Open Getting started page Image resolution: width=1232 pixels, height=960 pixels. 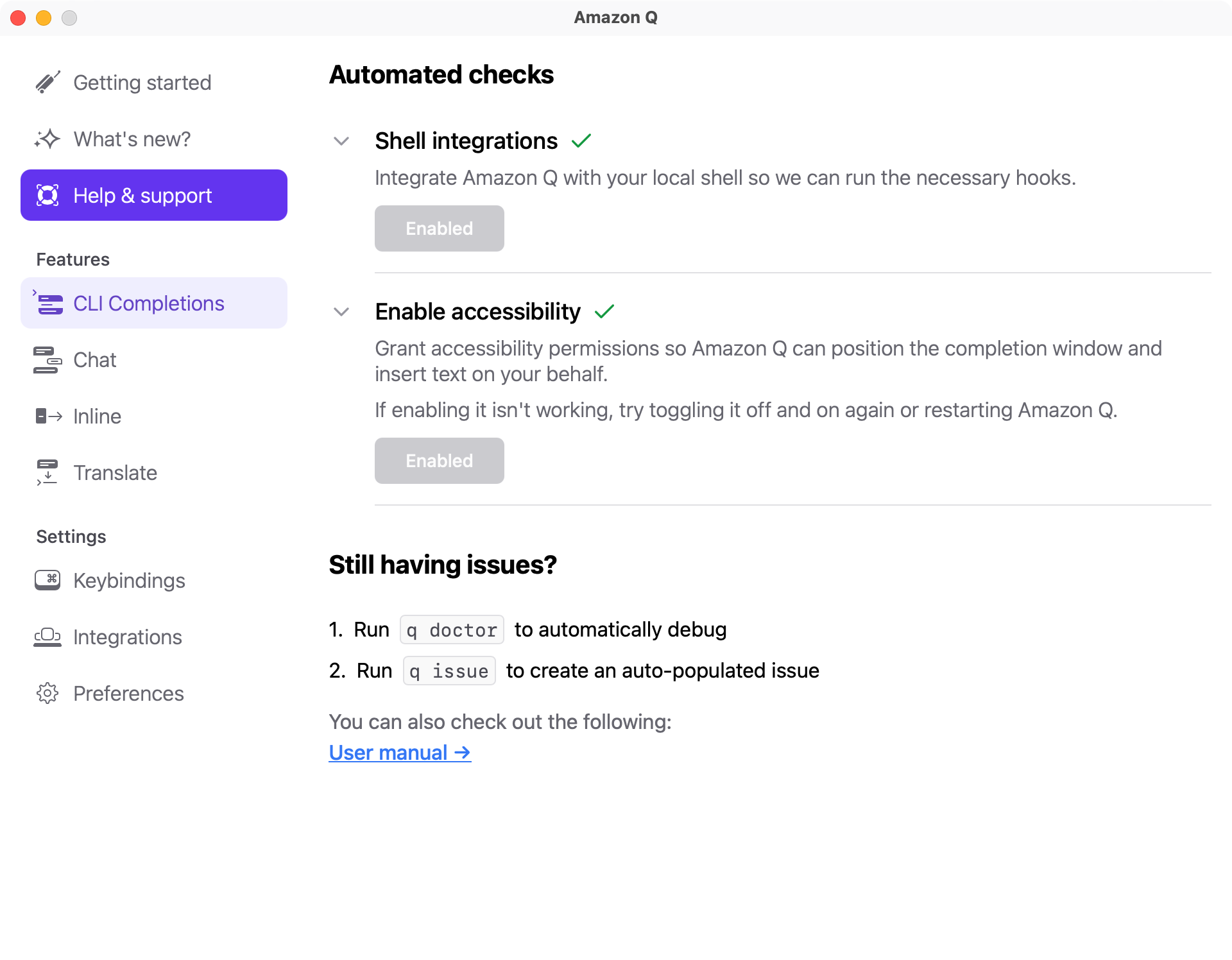[154, 82]
